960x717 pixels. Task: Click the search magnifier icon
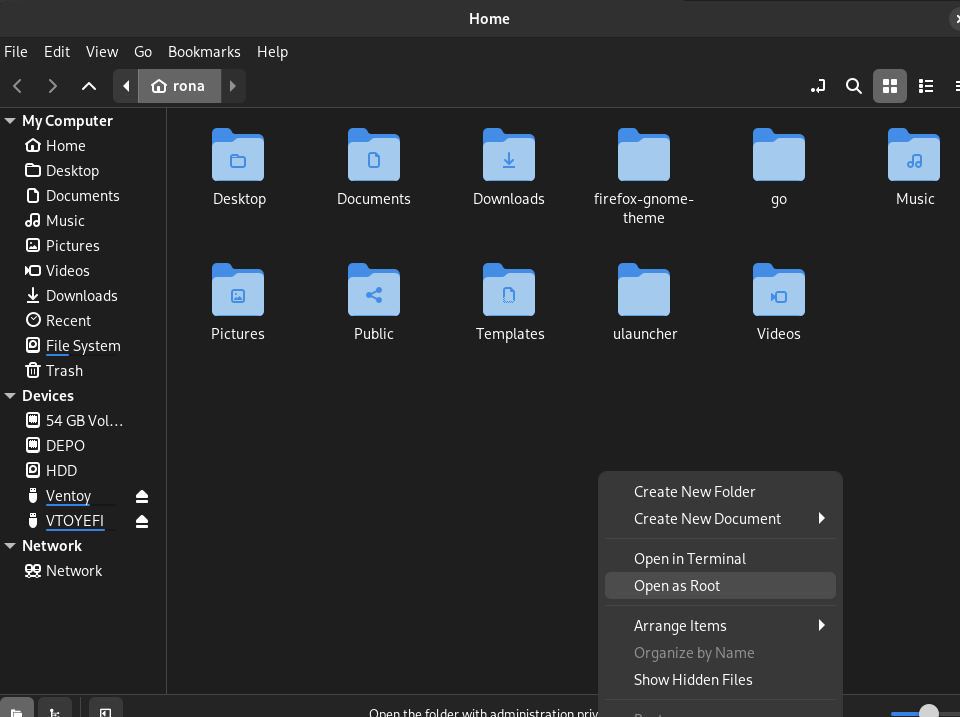853,86
